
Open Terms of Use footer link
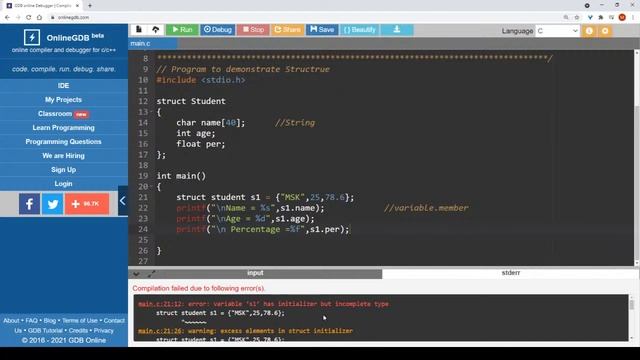pos(80,321)
